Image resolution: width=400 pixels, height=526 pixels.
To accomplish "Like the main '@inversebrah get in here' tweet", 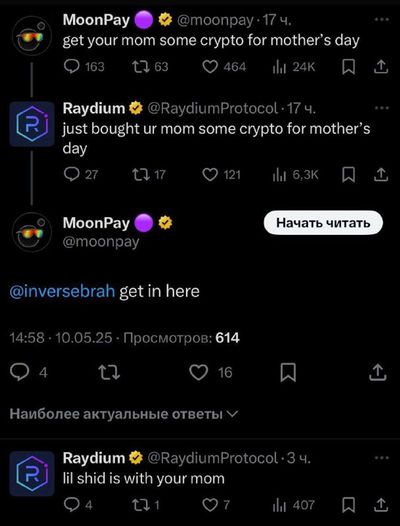I will pos(211,372).
